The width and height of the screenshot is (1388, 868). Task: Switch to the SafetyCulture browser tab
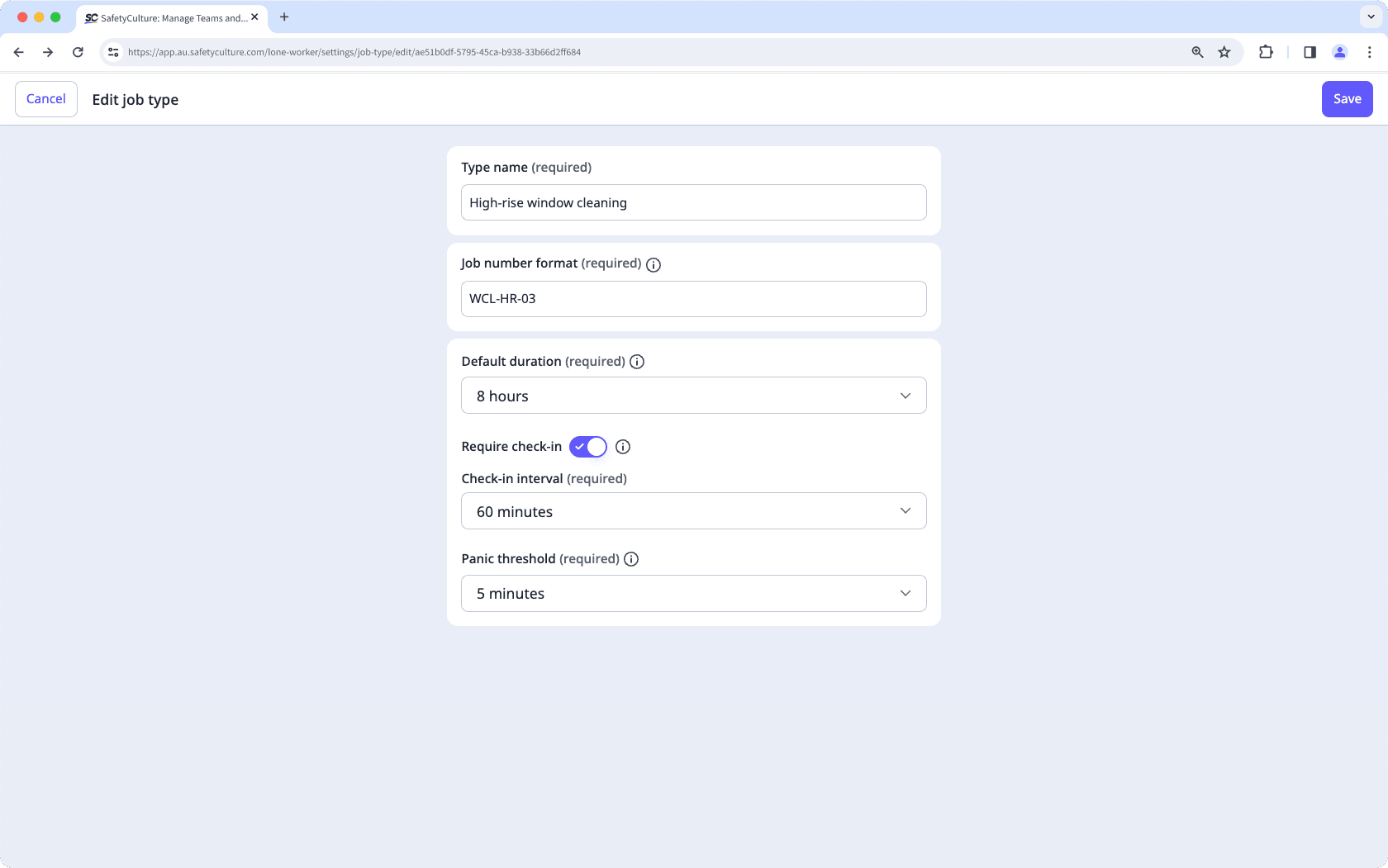click(165, 17)
